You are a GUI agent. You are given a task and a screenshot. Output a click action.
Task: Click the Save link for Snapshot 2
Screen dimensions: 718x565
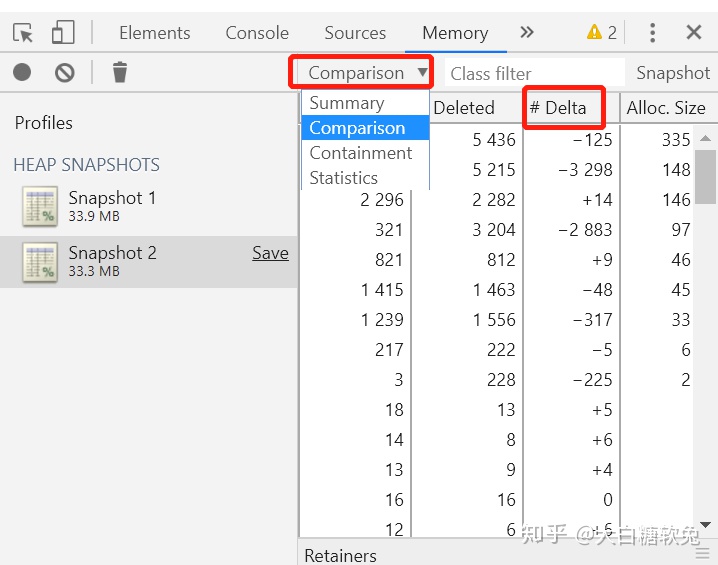tap(270, 253)
